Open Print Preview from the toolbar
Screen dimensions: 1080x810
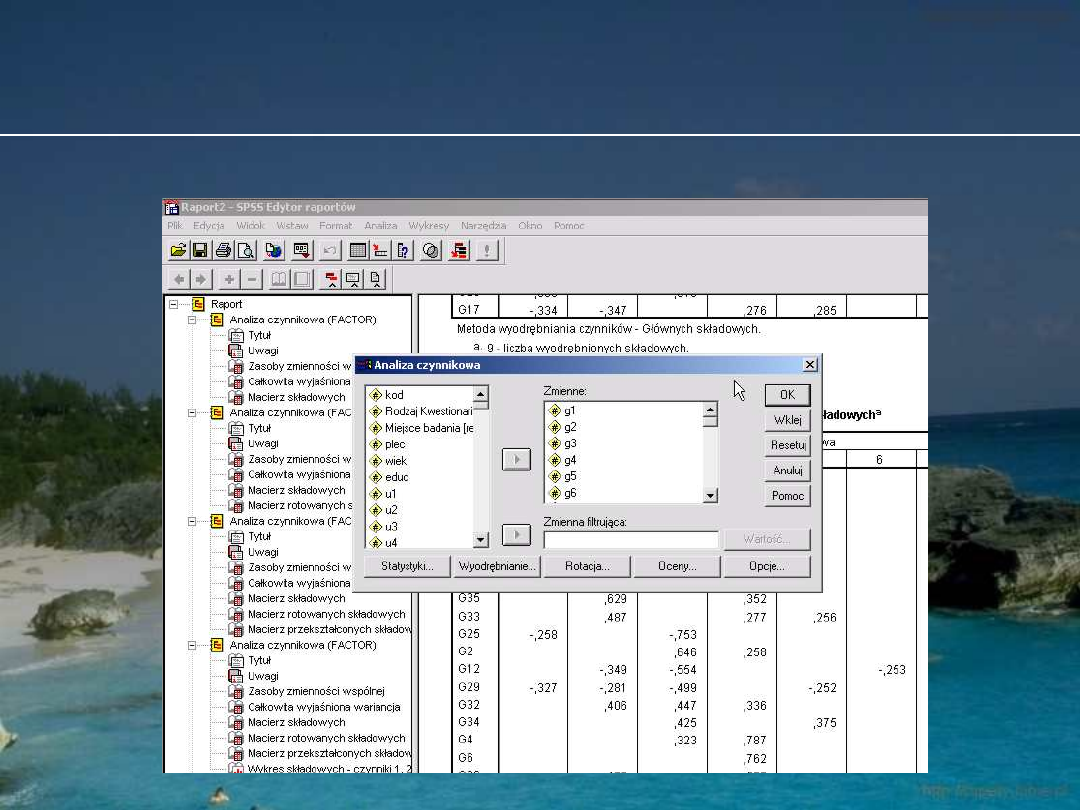[245, 251]
